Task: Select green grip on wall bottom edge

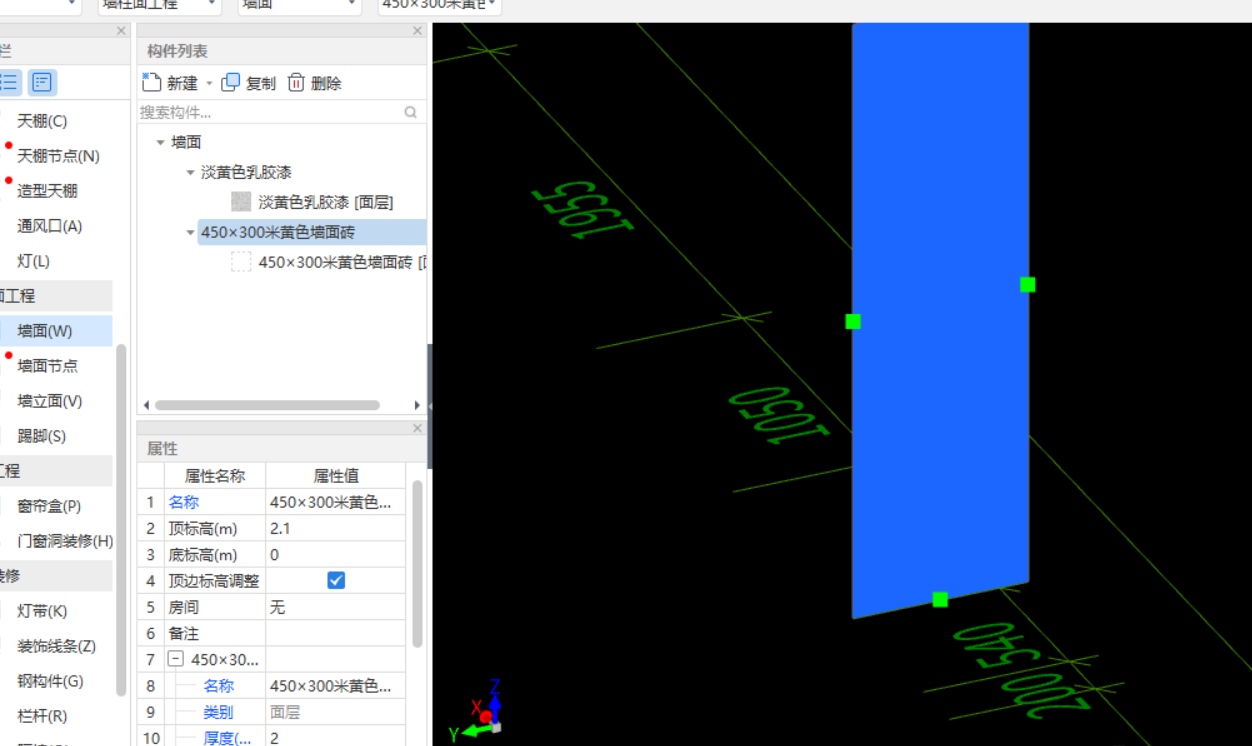Action: tap(940, 599)
